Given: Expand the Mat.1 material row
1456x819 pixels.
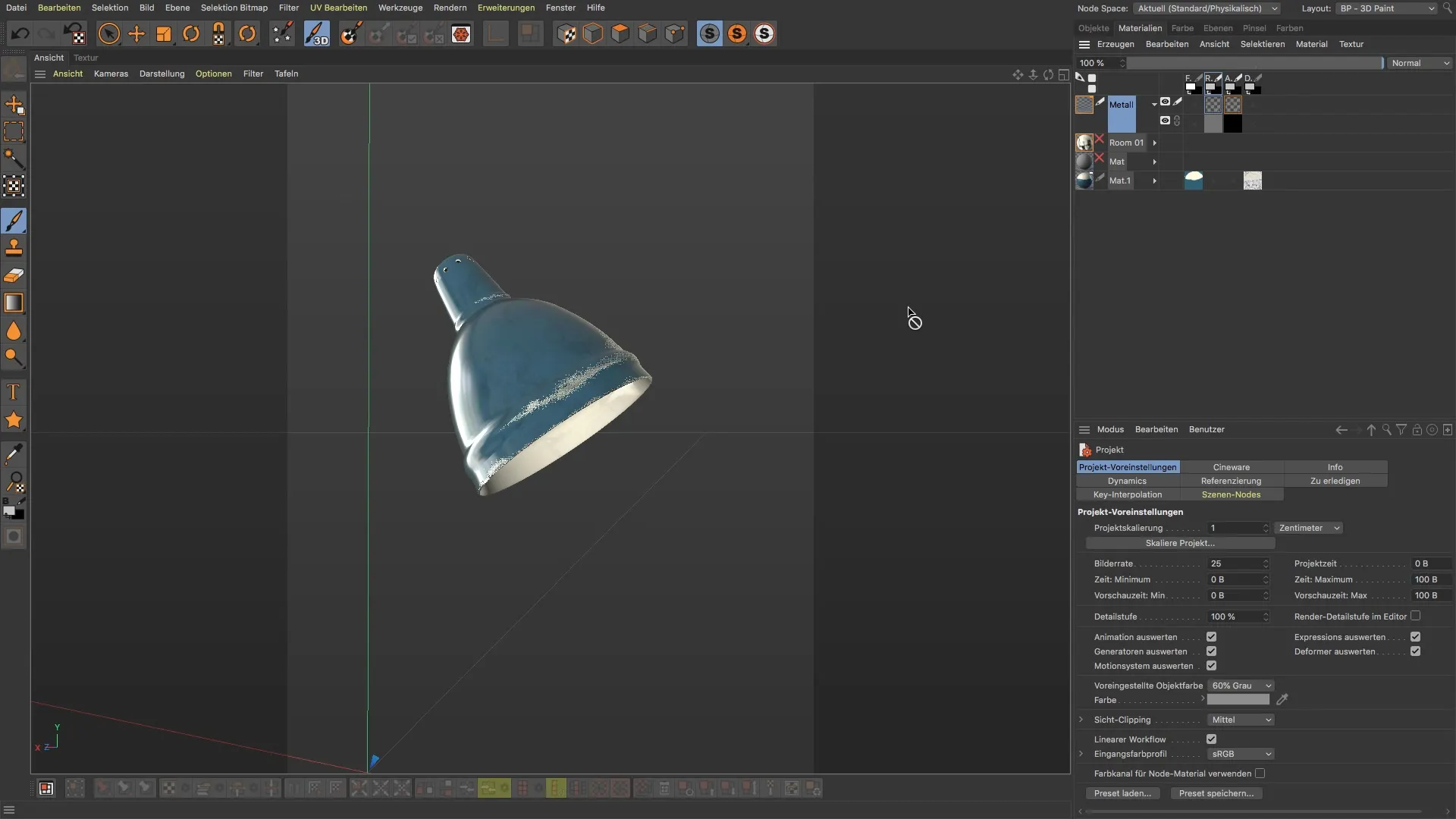Looking at the screenshot, I should pos(1154,180).
